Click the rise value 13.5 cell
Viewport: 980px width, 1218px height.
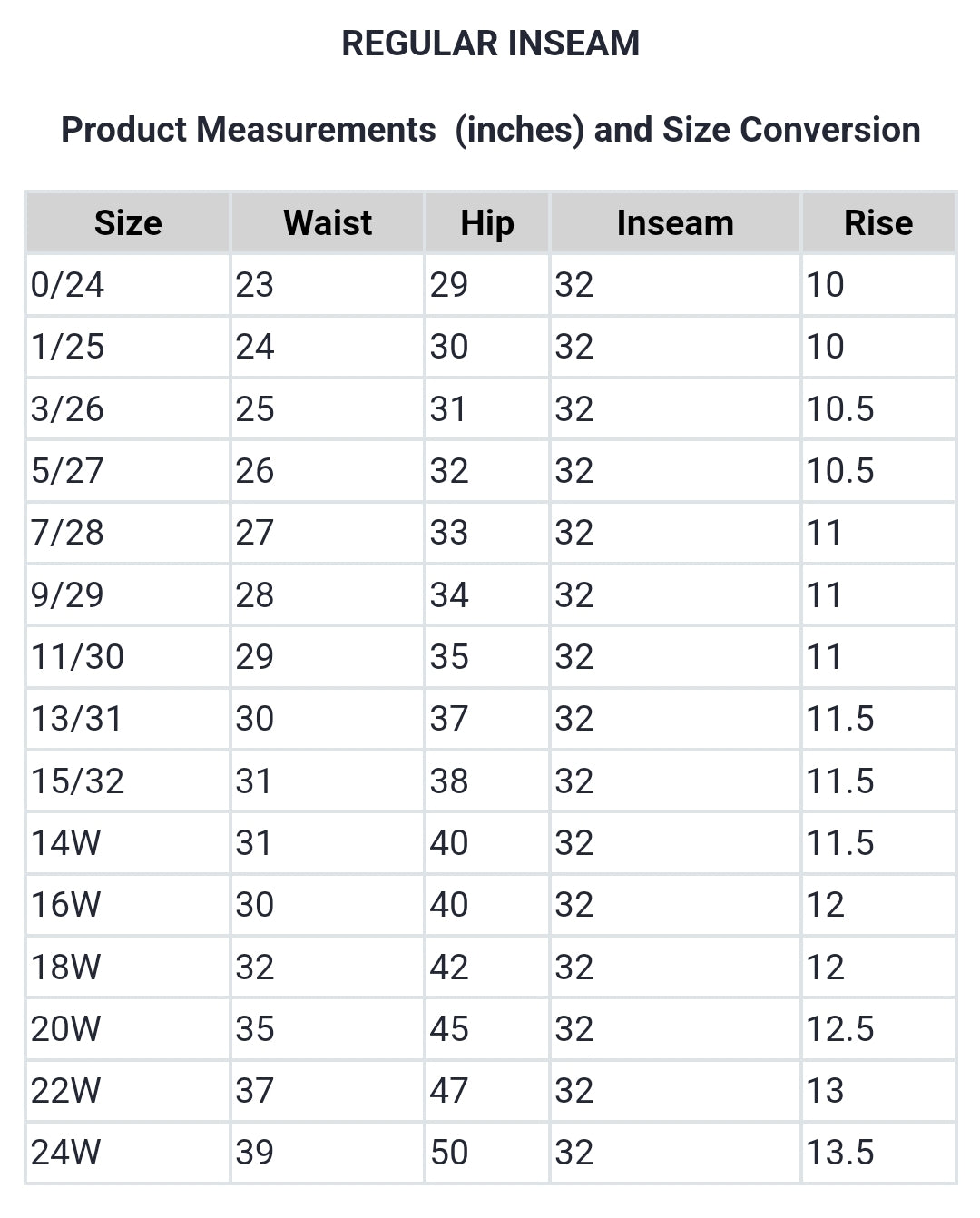(840, 1153)
